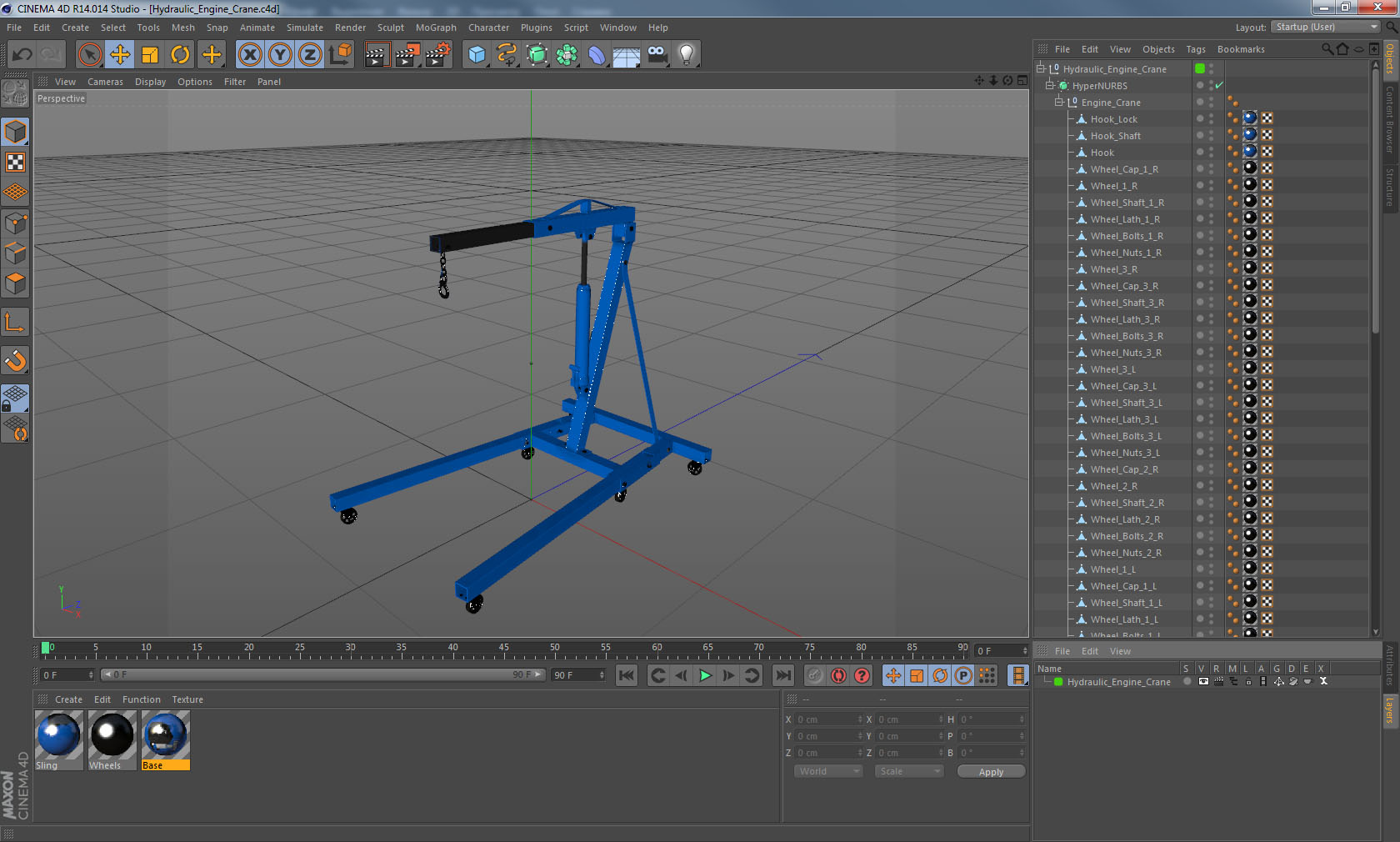Add a Light object
The width and height of the screenshot is (1400, 842).
(x=687, y=55)
